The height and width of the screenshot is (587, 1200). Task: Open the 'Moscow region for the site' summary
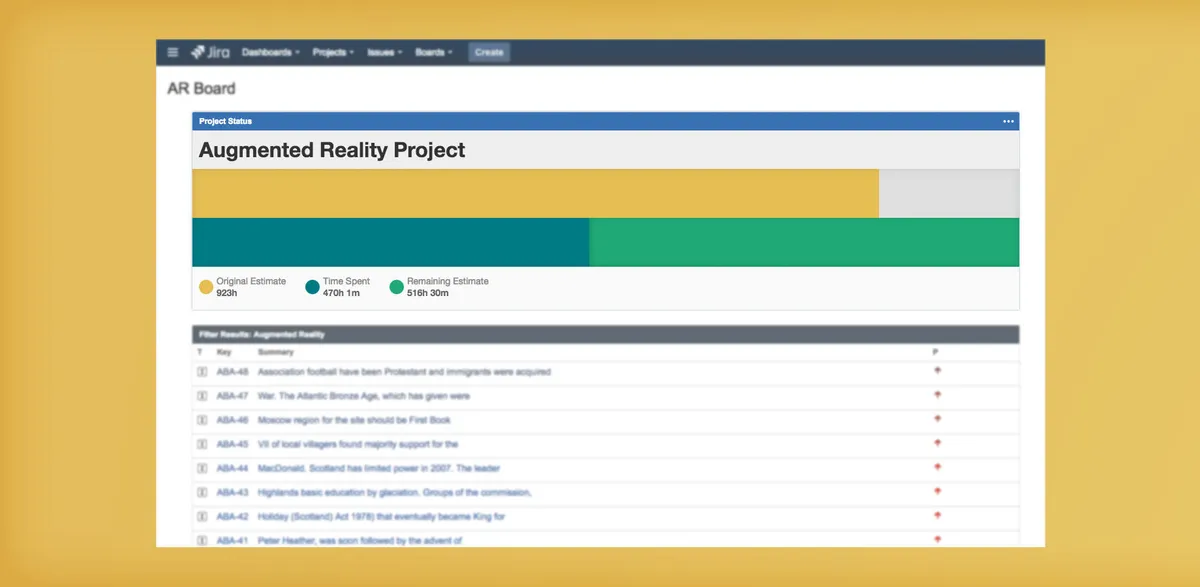[354, 420]
